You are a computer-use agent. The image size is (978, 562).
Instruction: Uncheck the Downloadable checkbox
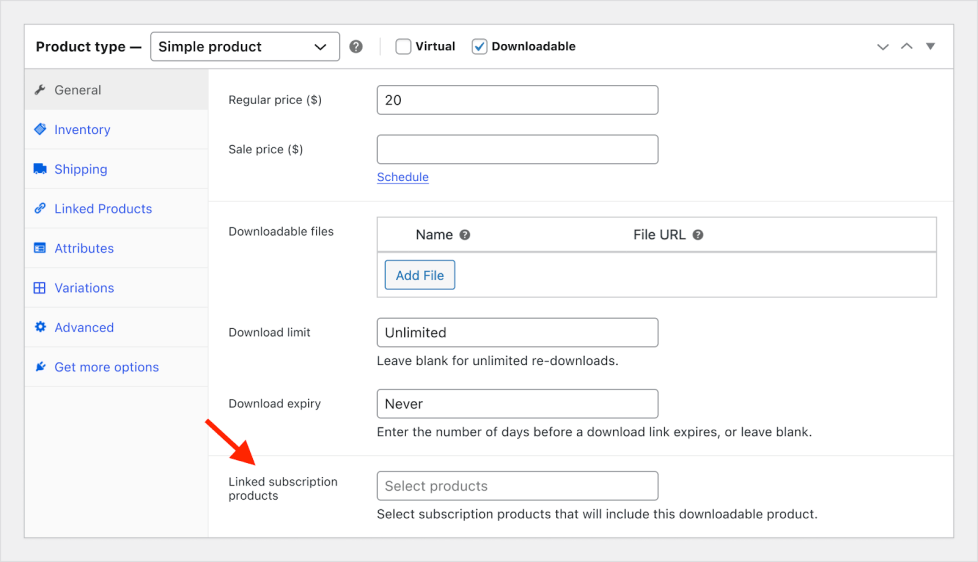click(479, 47)
